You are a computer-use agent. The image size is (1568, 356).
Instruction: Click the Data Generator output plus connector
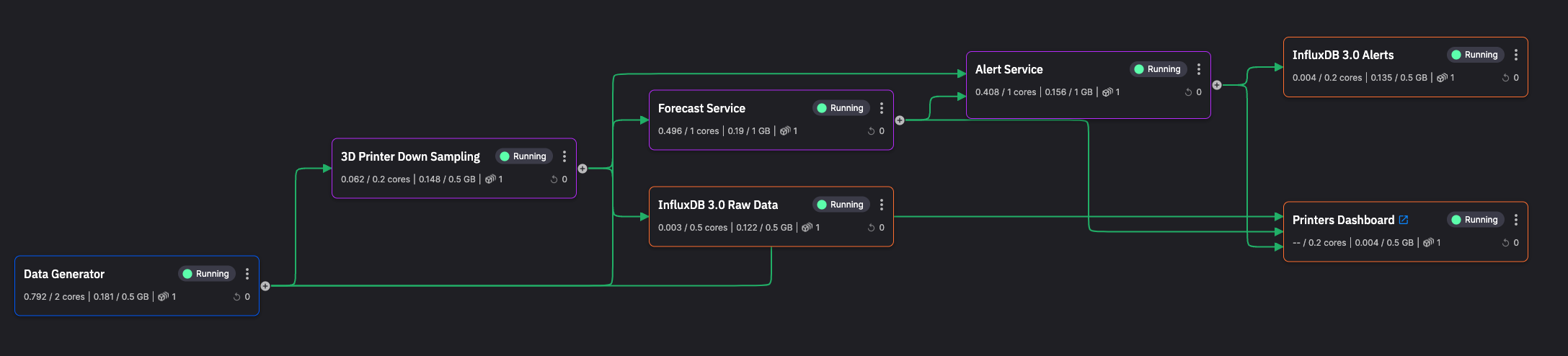[x=265, y=286]
